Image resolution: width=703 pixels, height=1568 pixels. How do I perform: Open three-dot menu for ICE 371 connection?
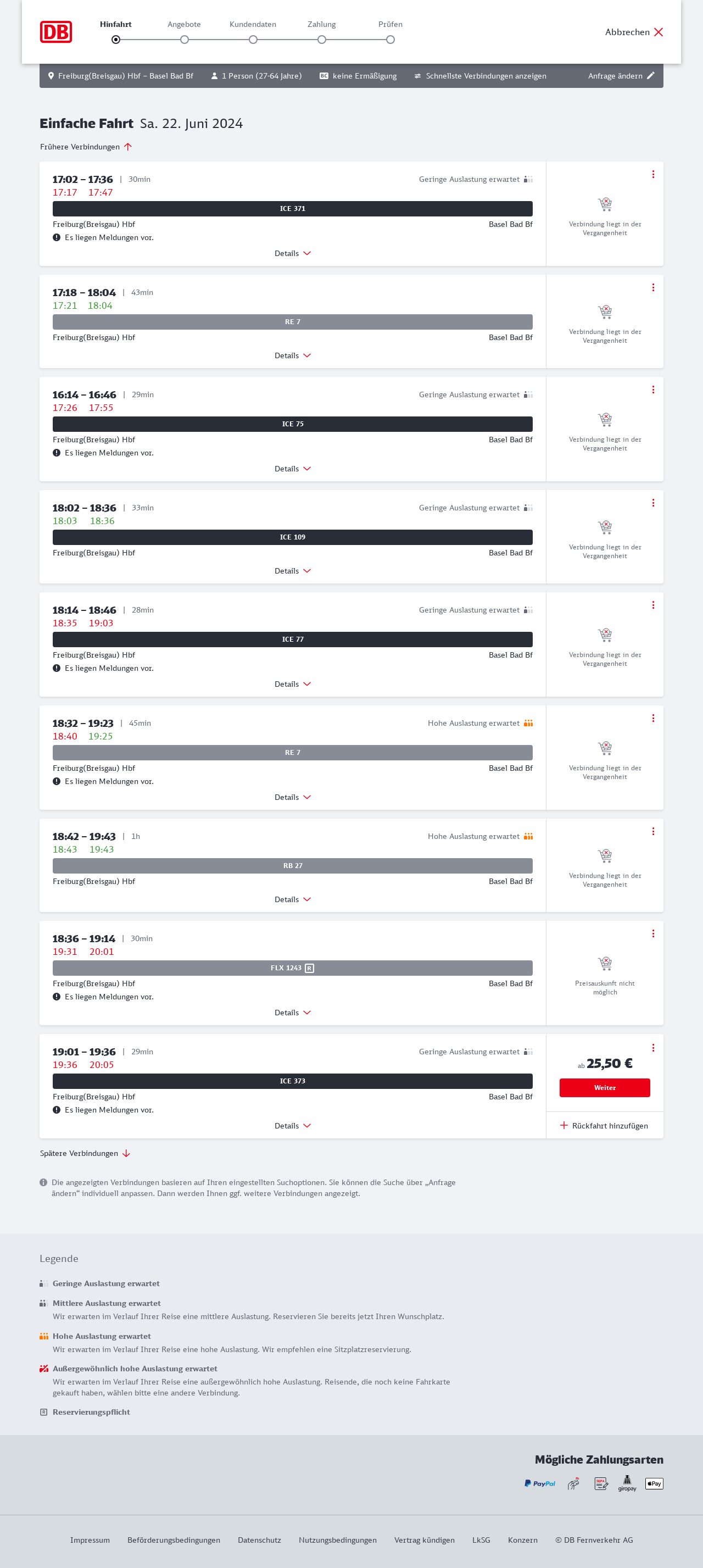[653, 175]
